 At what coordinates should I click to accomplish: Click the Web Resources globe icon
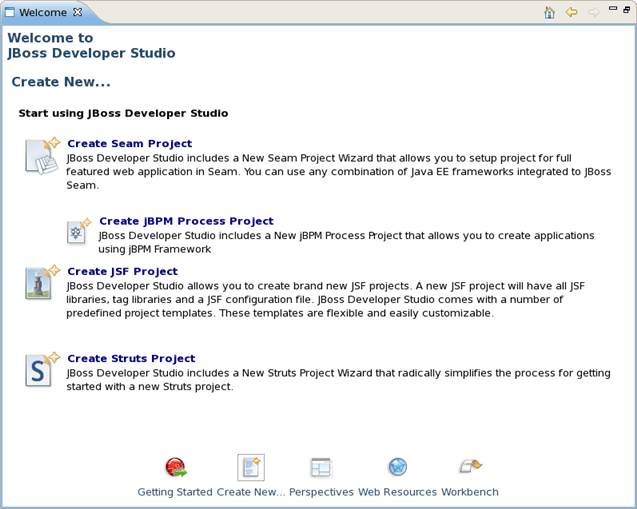(397, 467)
